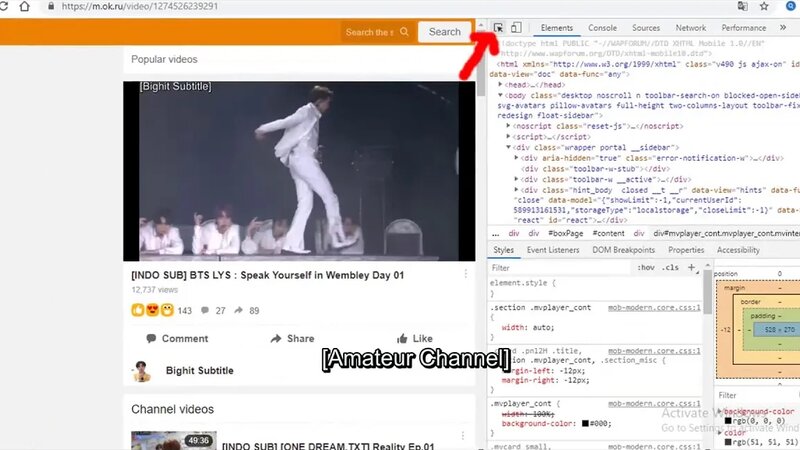Toggle :hov element state panel
This screenshot has width=800, height=450.
(x=645, y=267)
